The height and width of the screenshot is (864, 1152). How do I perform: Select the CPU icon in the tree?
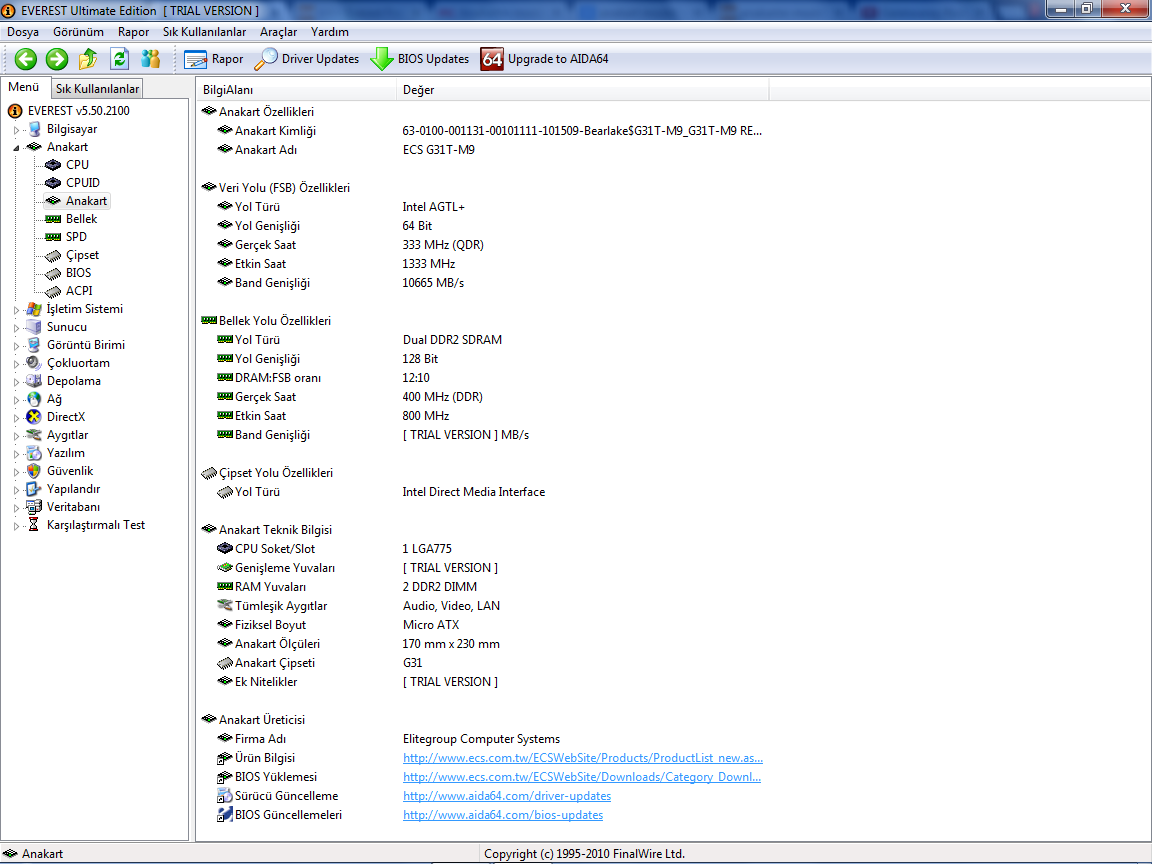click(x=53, y=165)
